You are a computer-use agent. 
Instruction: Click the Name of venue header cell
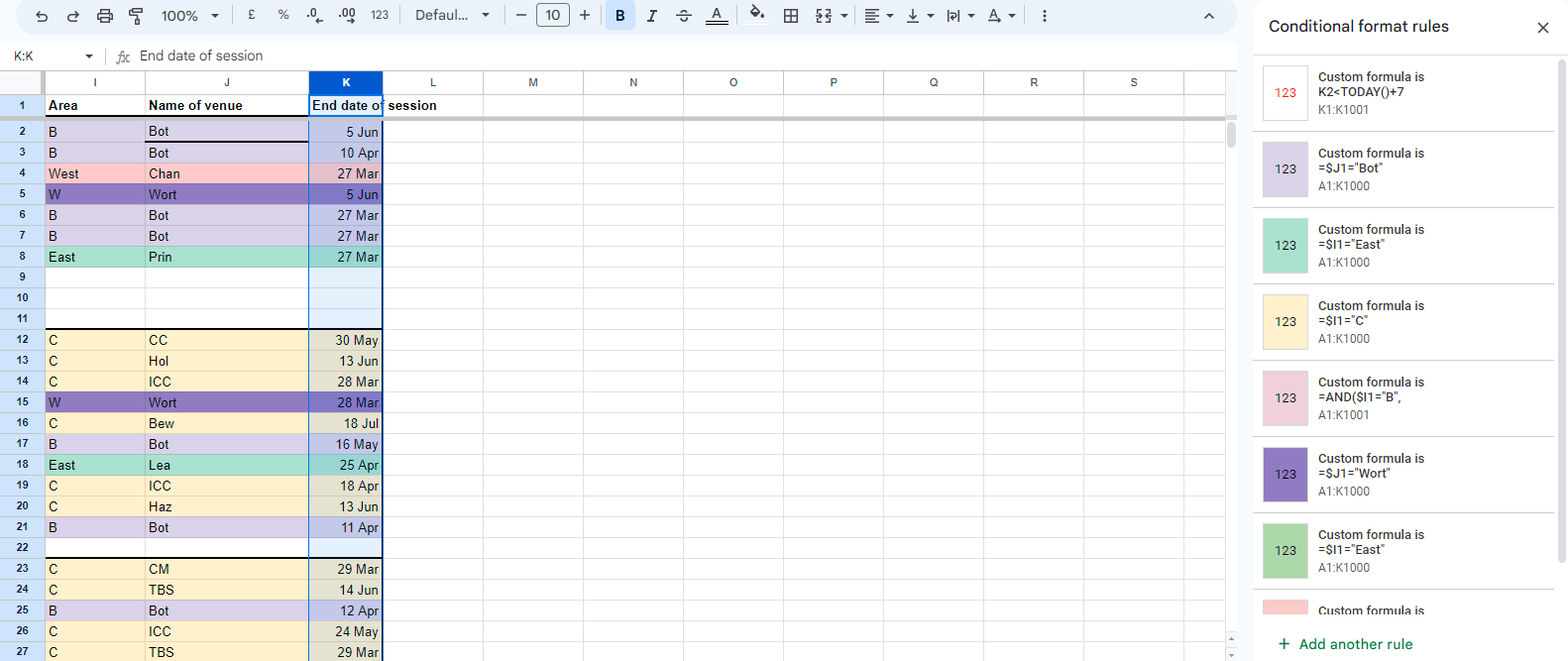(x=227, y=105)
